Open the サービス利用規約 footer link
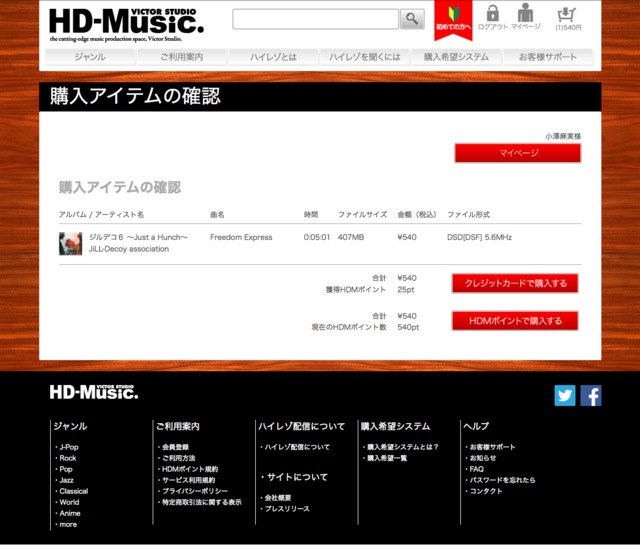Image resolution: width=640 pixels, height=545 pixels. 189,480
